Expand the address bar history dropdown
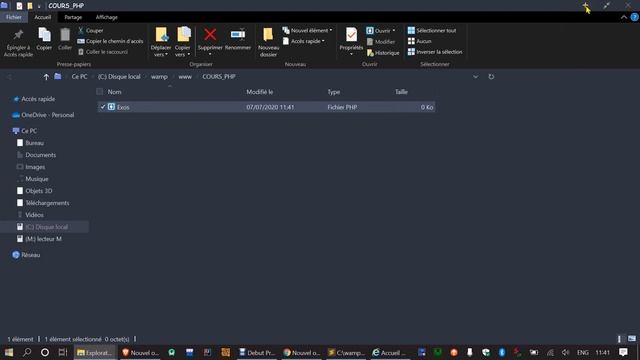Screen dimensions: 640x360 pyautogui.click(x=476, y=77)
